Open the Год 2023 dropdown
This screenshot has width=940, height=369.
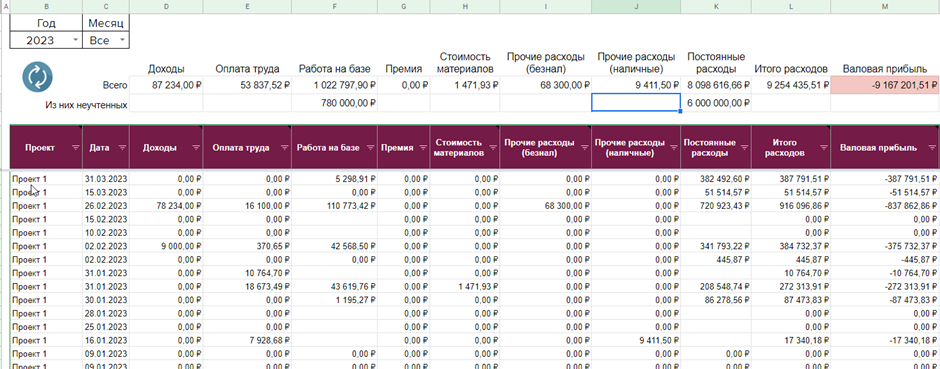tap(75, 40)
